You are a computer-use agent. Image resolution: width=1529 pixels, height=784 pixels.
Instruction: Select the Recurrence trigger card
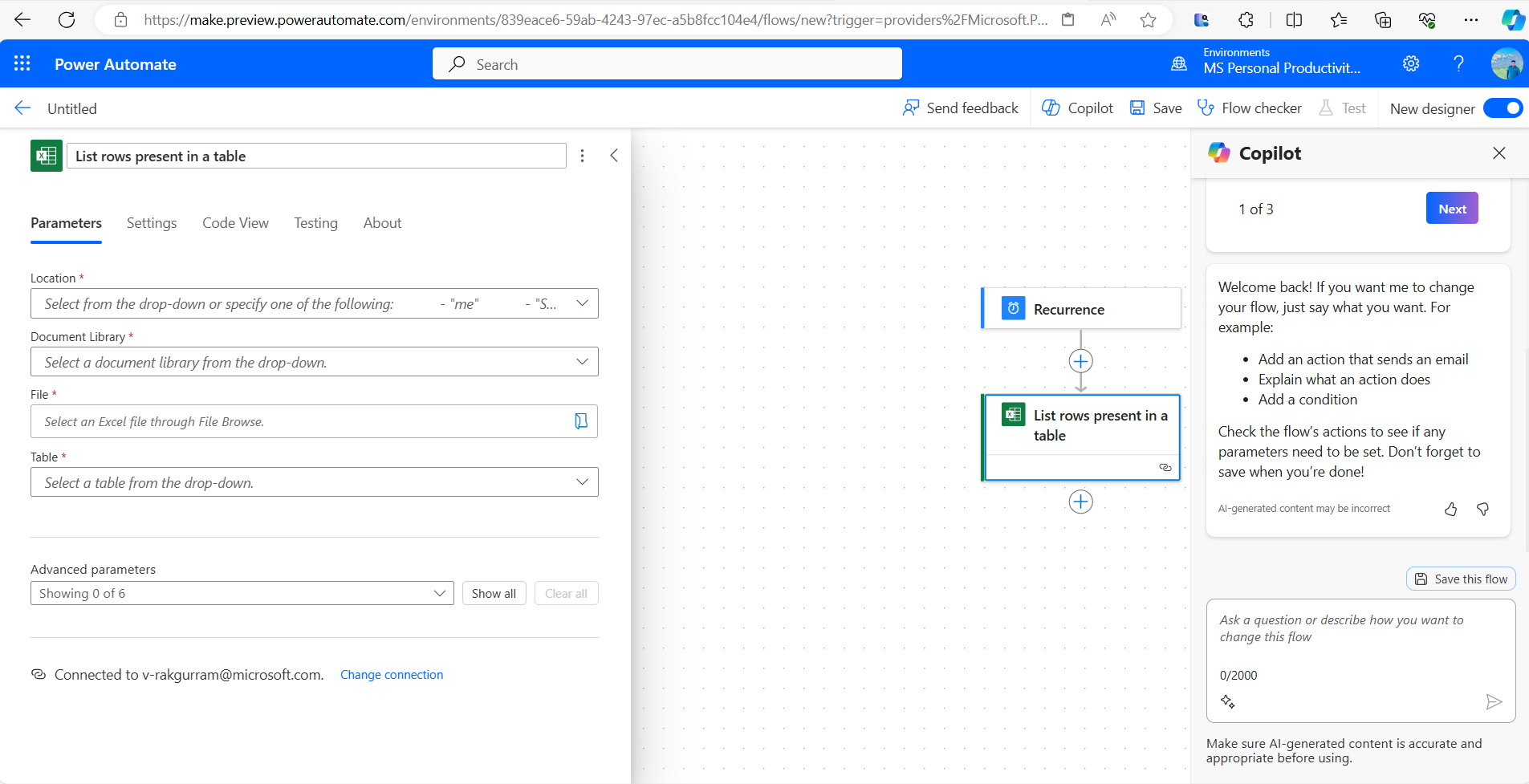coord(1081,309)
